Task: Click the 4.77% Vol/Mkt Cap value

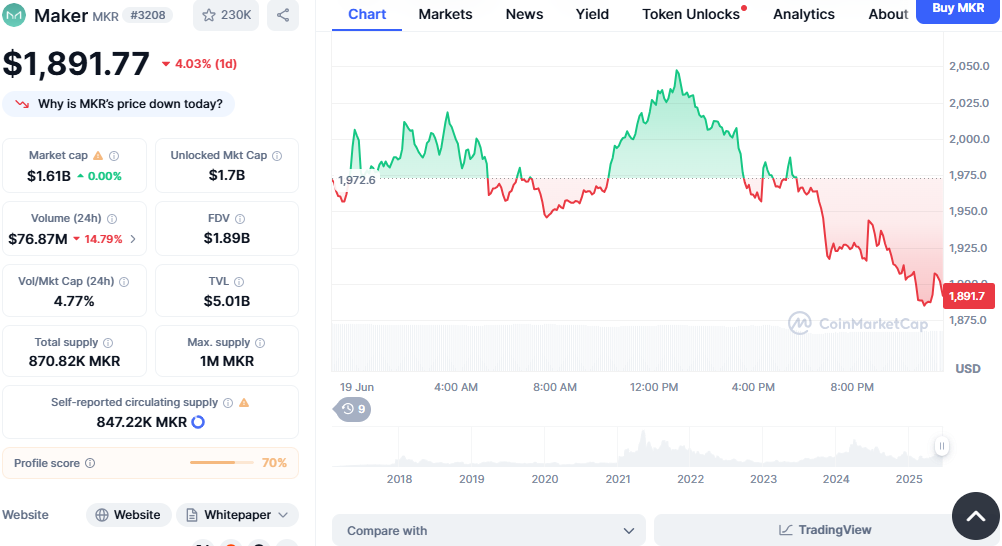Action: (74, 301)
